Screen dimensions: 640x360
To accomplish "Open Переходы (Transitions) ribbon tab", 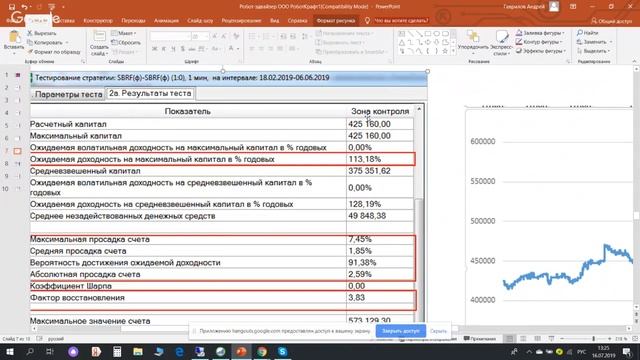I will tap(133, 20).
